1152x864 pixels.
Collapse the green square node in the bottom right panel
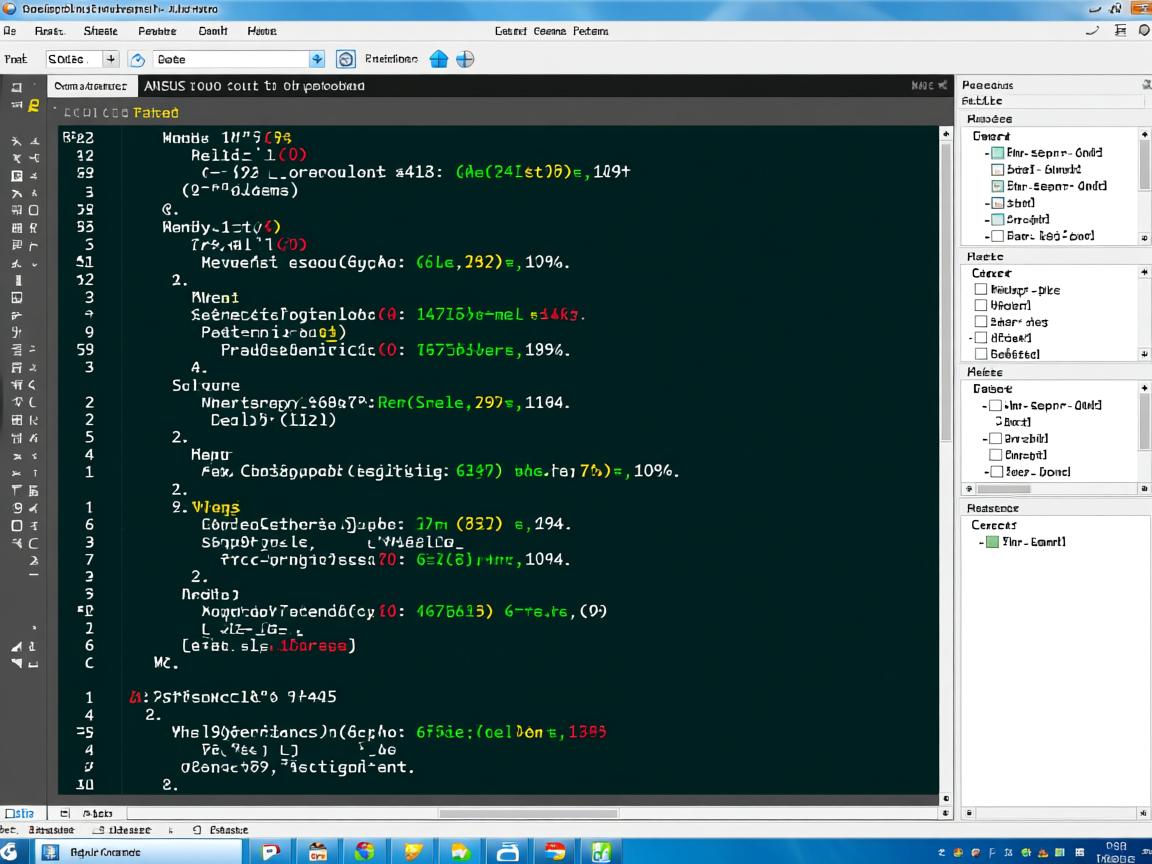coord(981,542)
